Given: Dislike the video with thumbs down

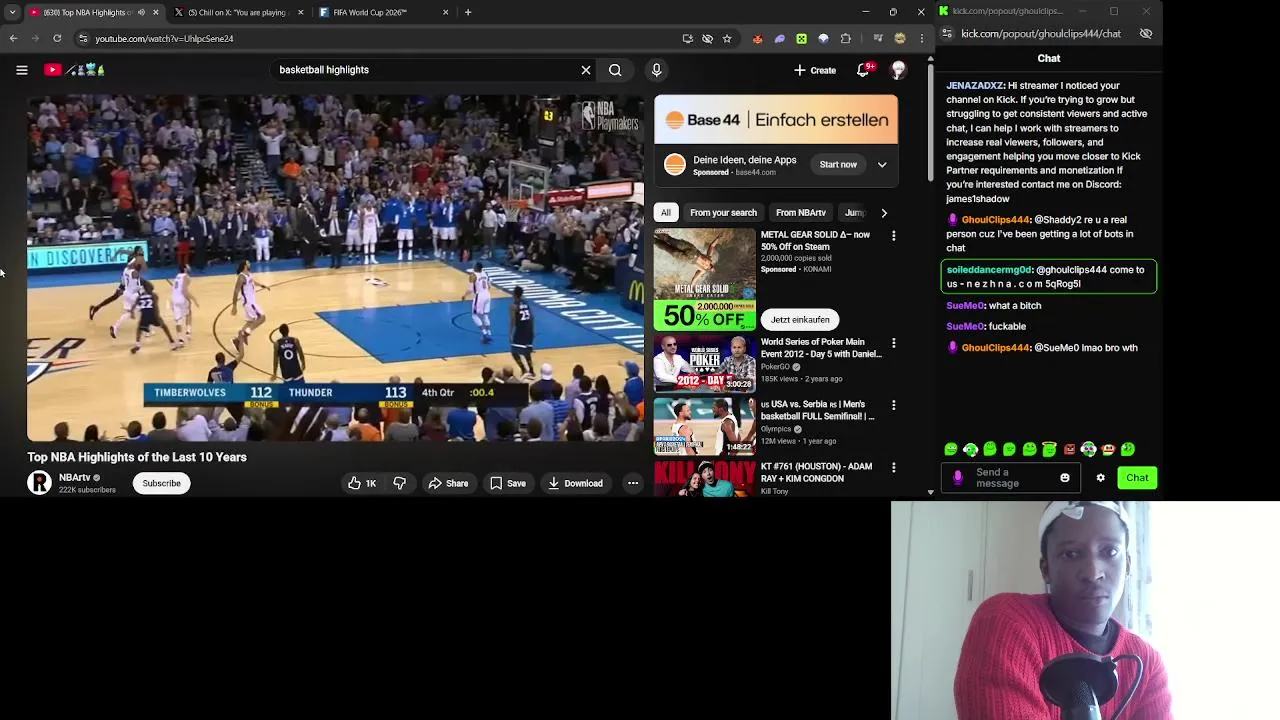Looking at the screenshot, I should (400, 483).
